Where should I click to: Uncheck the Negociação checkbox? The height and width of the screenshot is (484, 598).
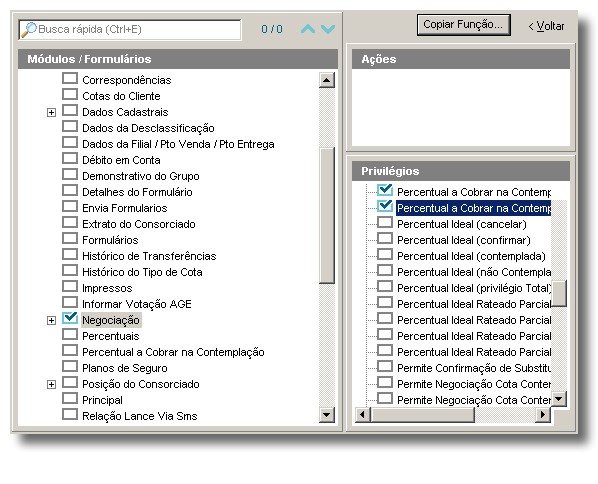(70, 318)
